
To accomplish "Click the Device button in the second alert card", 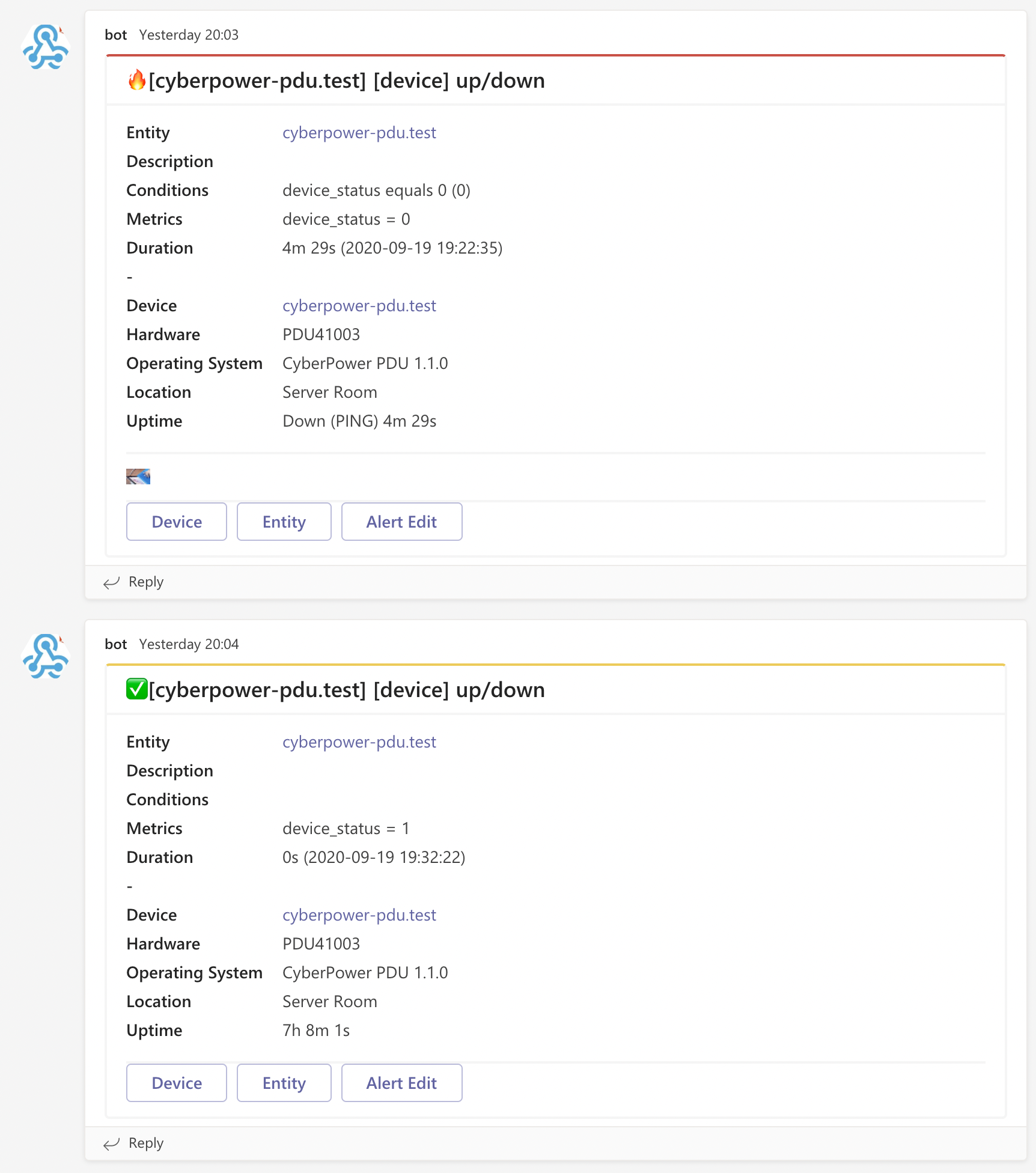I will pyautogui.click(x=177, y=1083).
